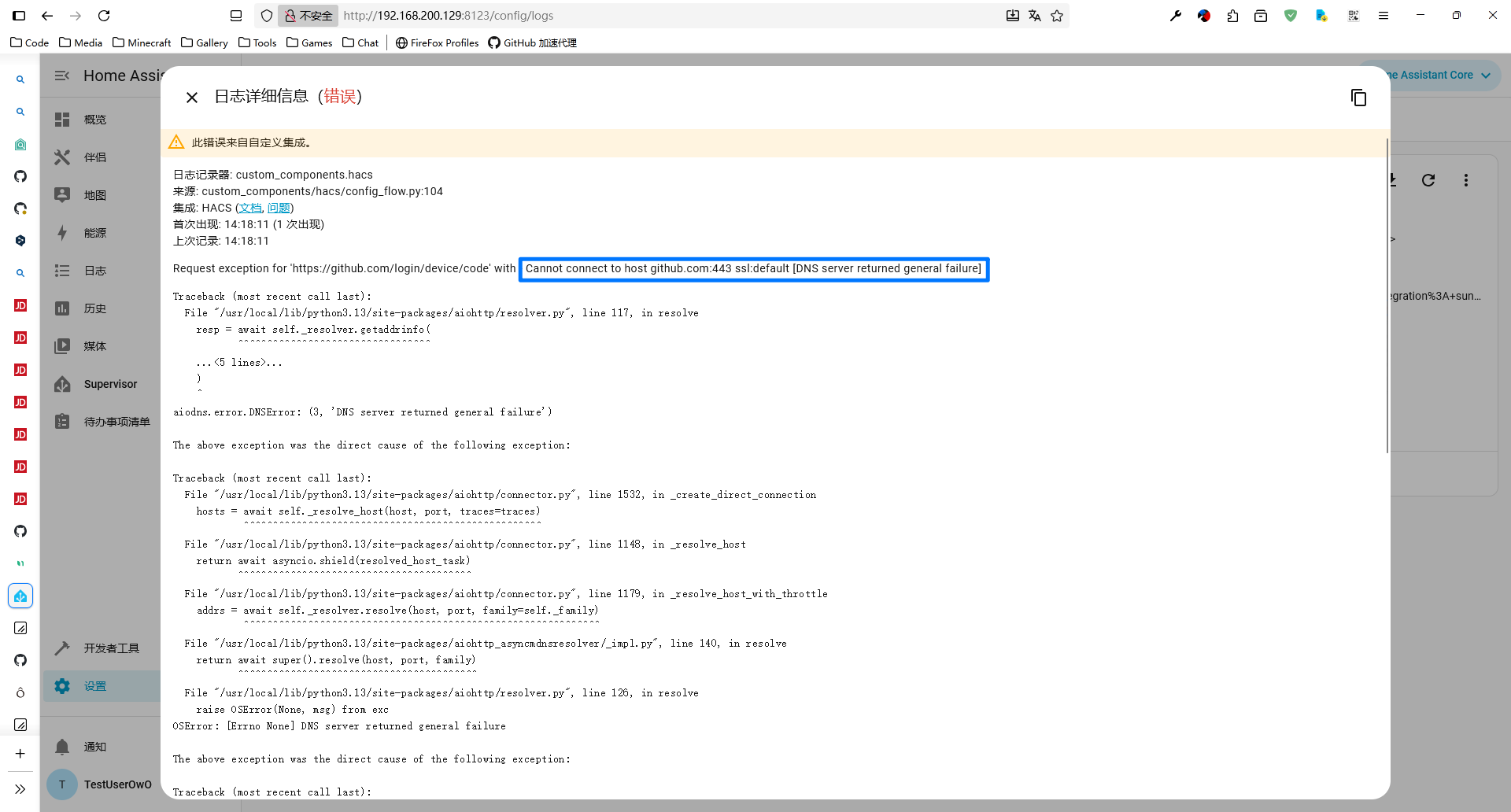
Task: Expand the browser vertical tab sidebar
Action: click(20, 789)
